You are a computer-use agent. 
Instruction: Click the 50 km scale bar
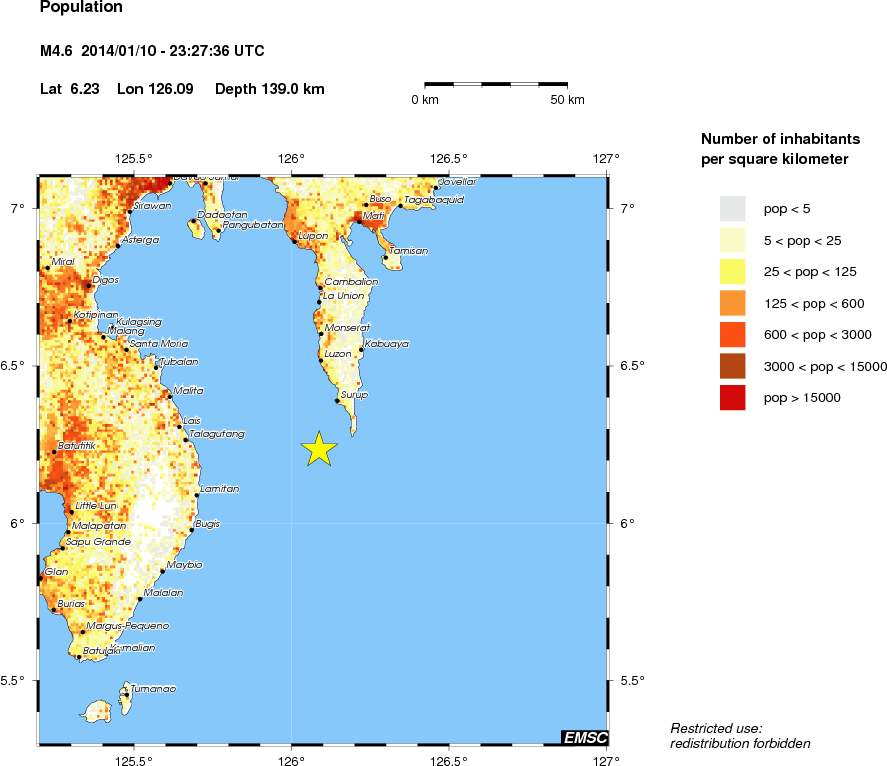tap(496, 85)
